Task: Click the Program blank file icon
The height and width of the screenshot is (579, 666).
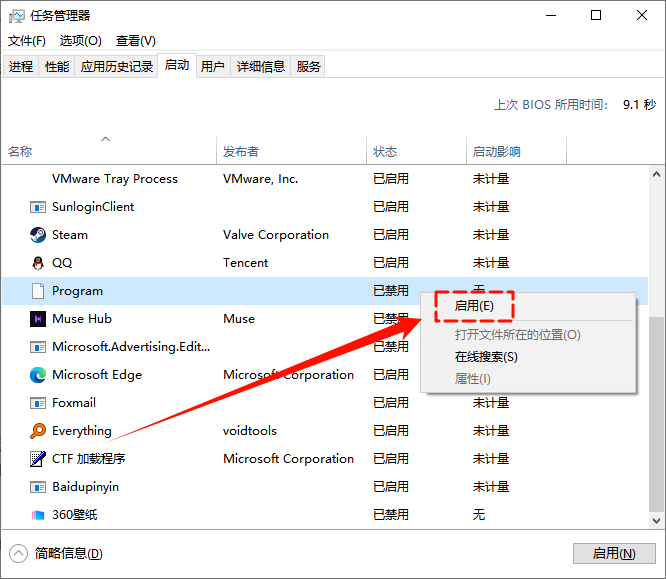Action: click(x=38, y=291)
